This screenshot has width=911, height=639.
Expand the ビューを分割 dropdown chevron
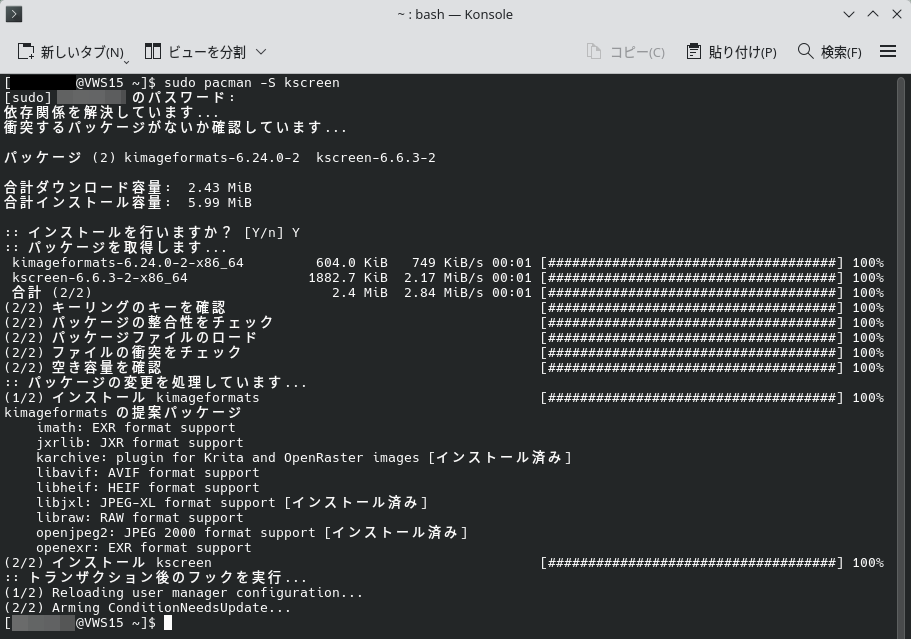[261, 52]
